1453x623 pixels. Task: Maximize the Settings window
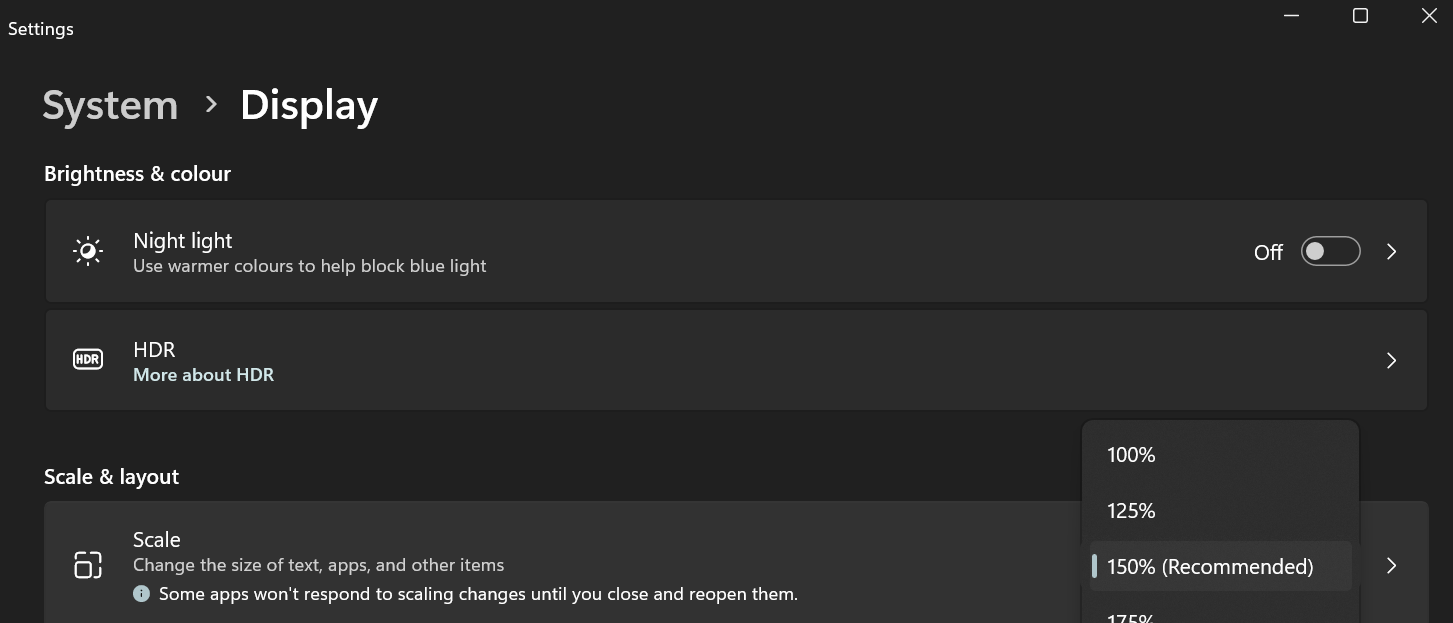pyautogui.click(x=1360, y=16)
